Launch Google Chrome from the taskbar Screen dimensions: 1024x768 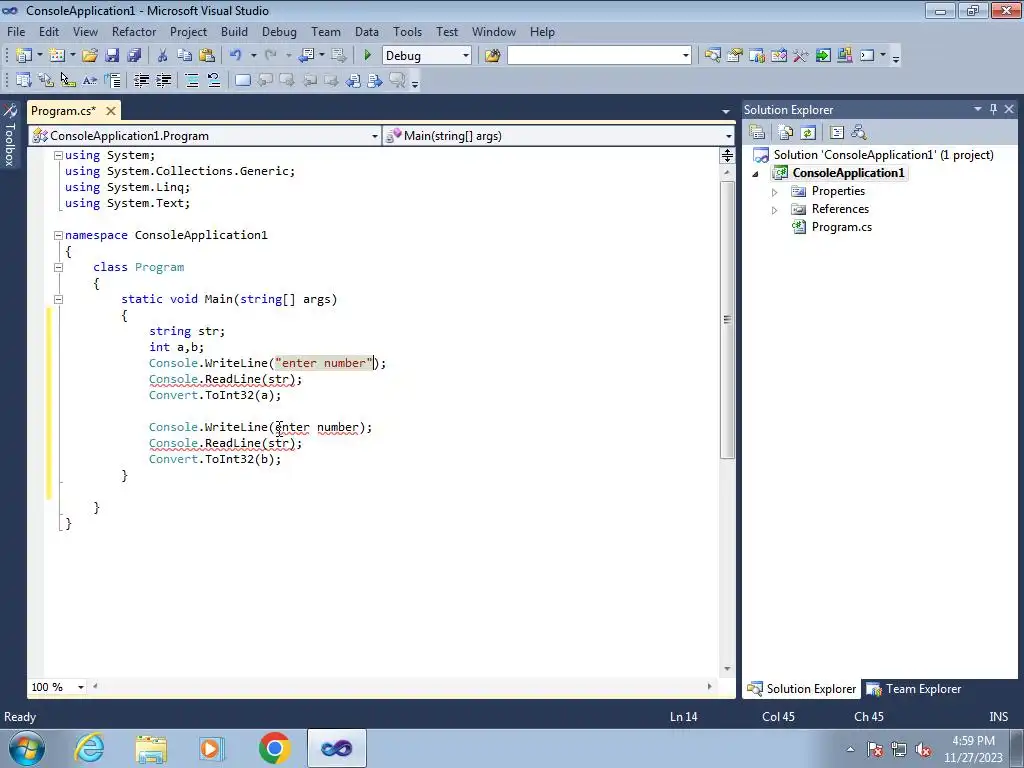pyautogui.click(x=274, y=748)
